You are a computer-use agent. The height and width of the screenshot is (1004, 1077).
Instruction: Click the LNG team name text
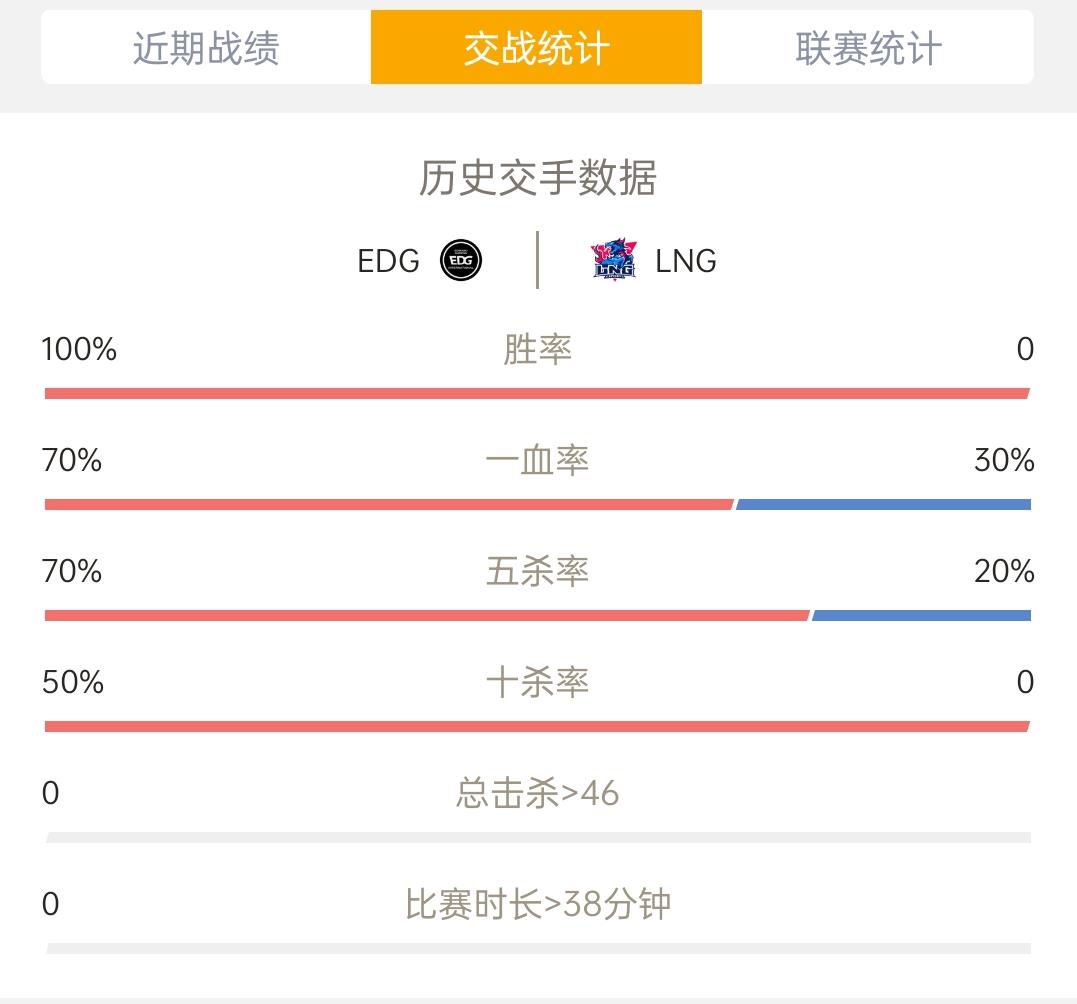point(685,261)
